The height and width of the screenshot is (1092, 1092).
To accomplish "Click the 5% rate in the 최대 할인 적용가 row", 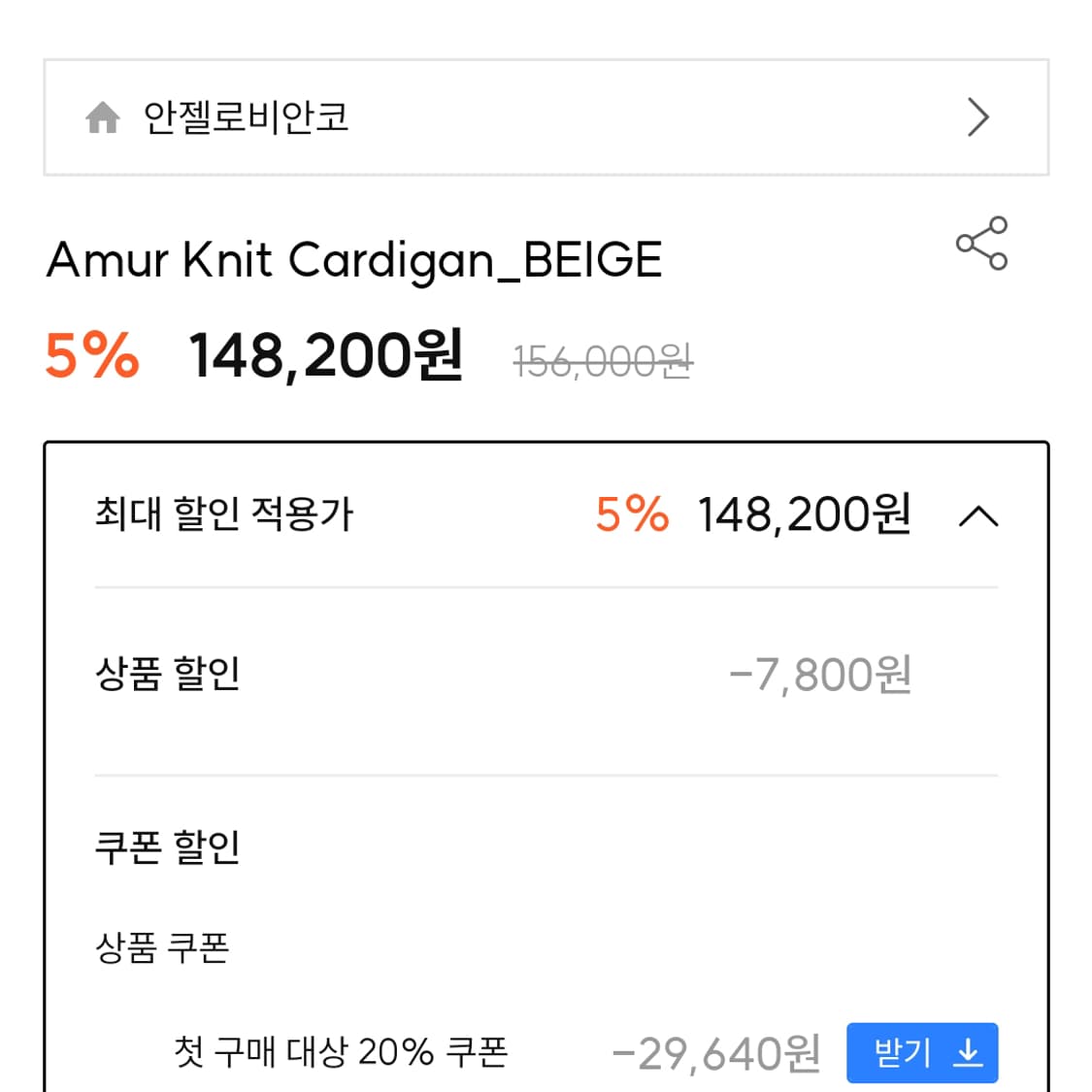I will point(631,515).
